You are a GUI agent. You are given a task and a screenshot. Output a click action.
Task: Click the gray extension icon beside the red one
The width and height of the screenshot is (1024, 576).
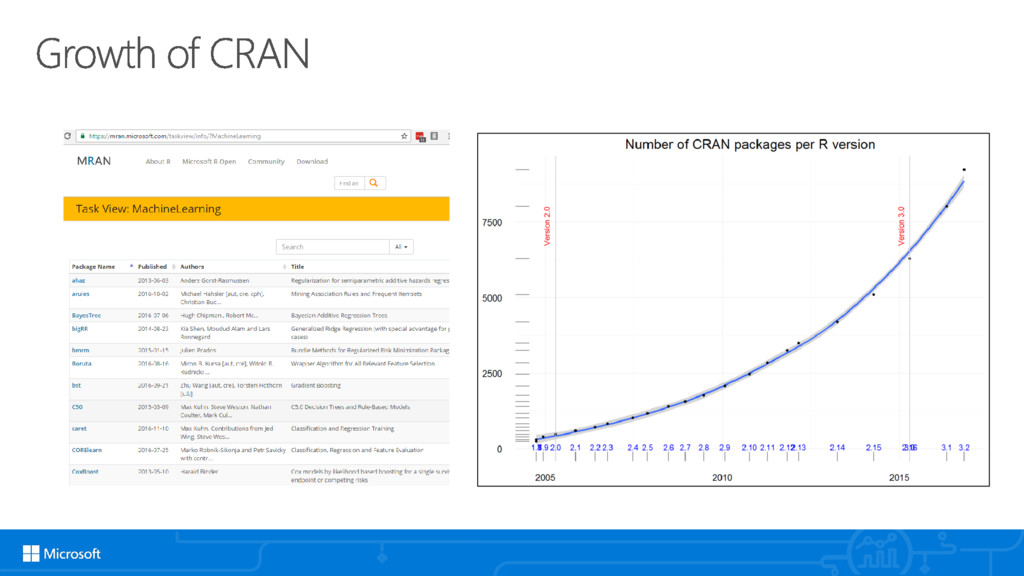[434, 136]
